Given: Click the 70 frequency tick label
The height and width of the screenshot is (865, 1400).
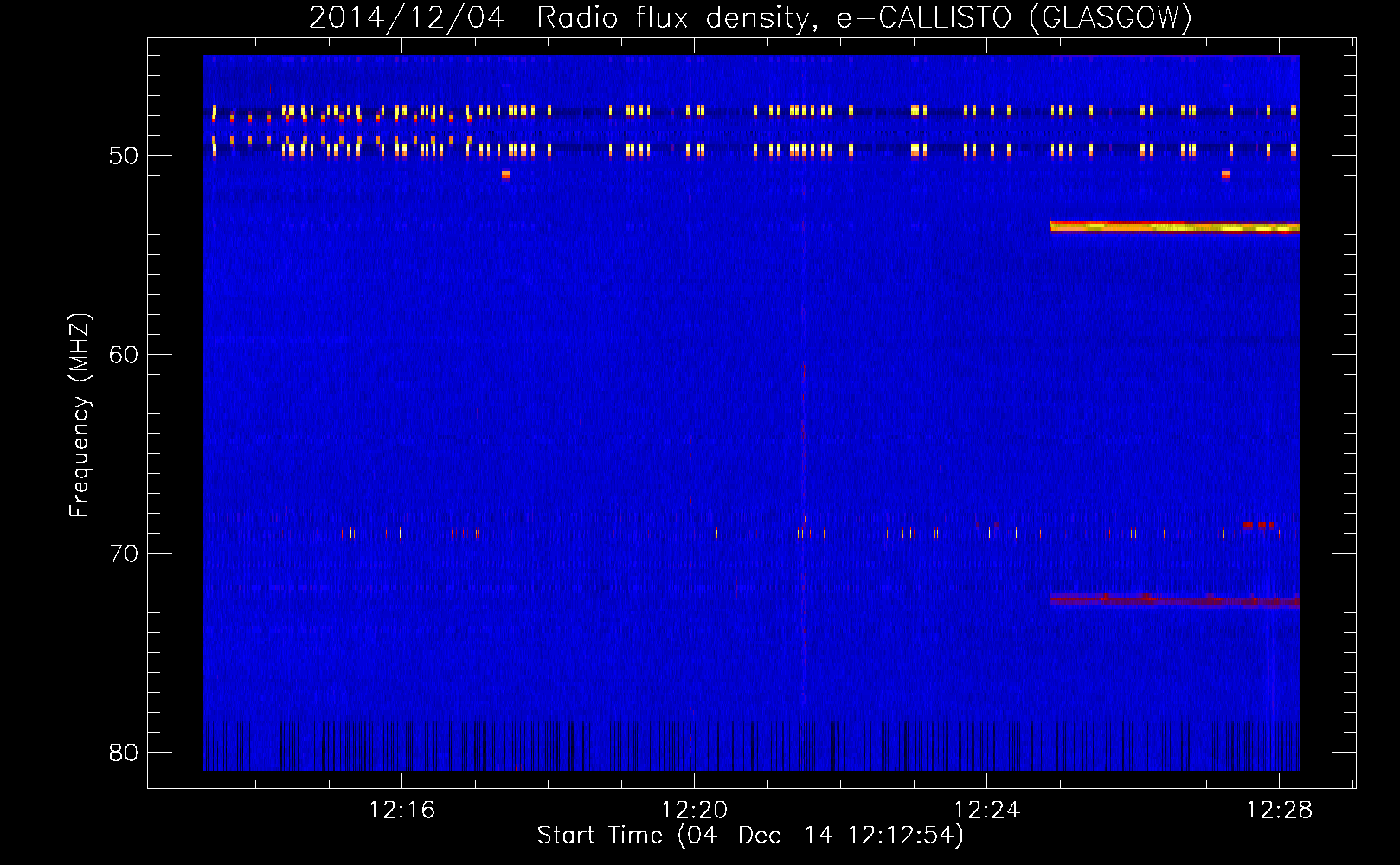Looking at the screenshot, I should [x=124, y=554].
